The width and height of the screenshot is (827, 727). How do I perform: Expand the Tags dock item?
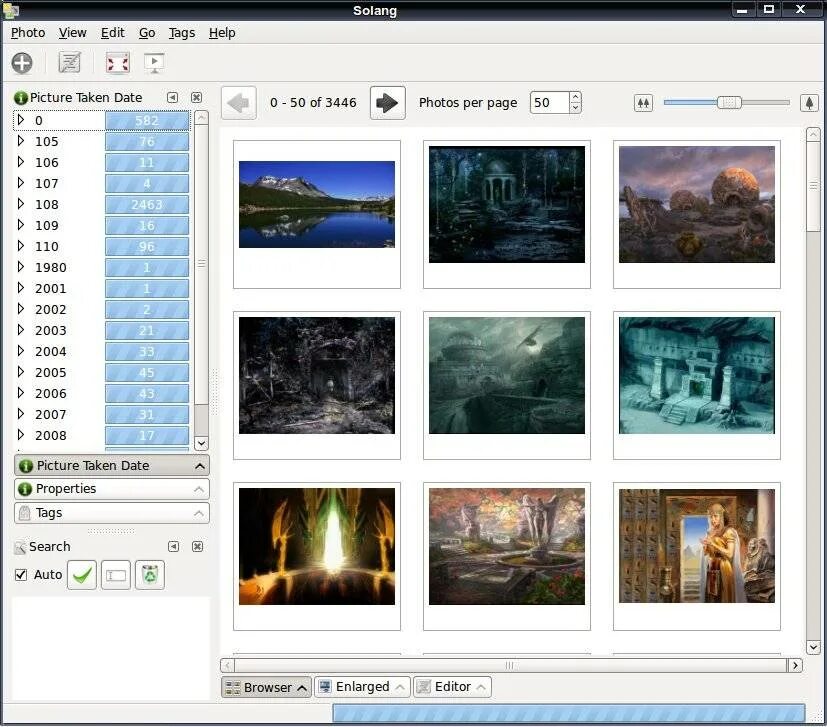pos(112,513)
